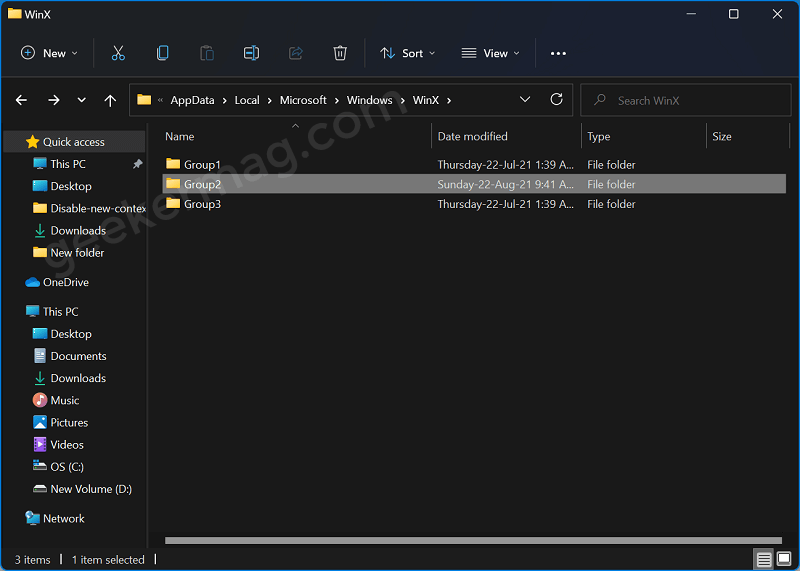Expand chevron after Local in path

click(269, 101)
